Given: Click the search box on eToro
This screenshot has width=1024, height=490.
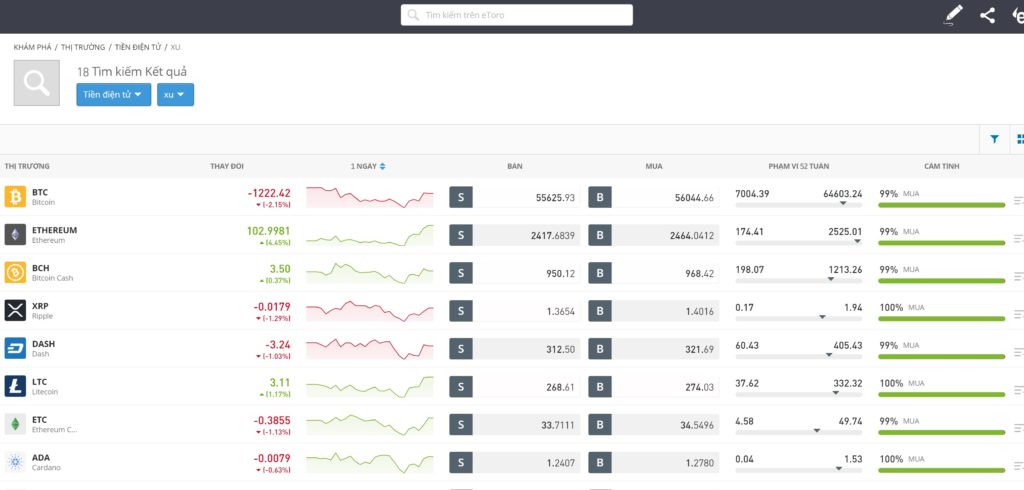Looking at the screenshot, I should click(x=517, y=15).
